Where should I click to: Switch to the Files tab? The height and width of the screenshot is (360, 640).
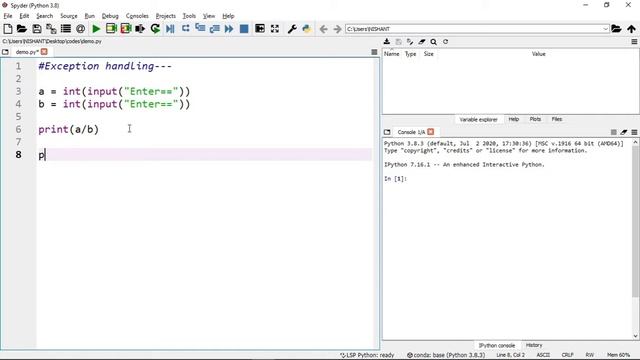pyautogui.click(x=557, y=119)
